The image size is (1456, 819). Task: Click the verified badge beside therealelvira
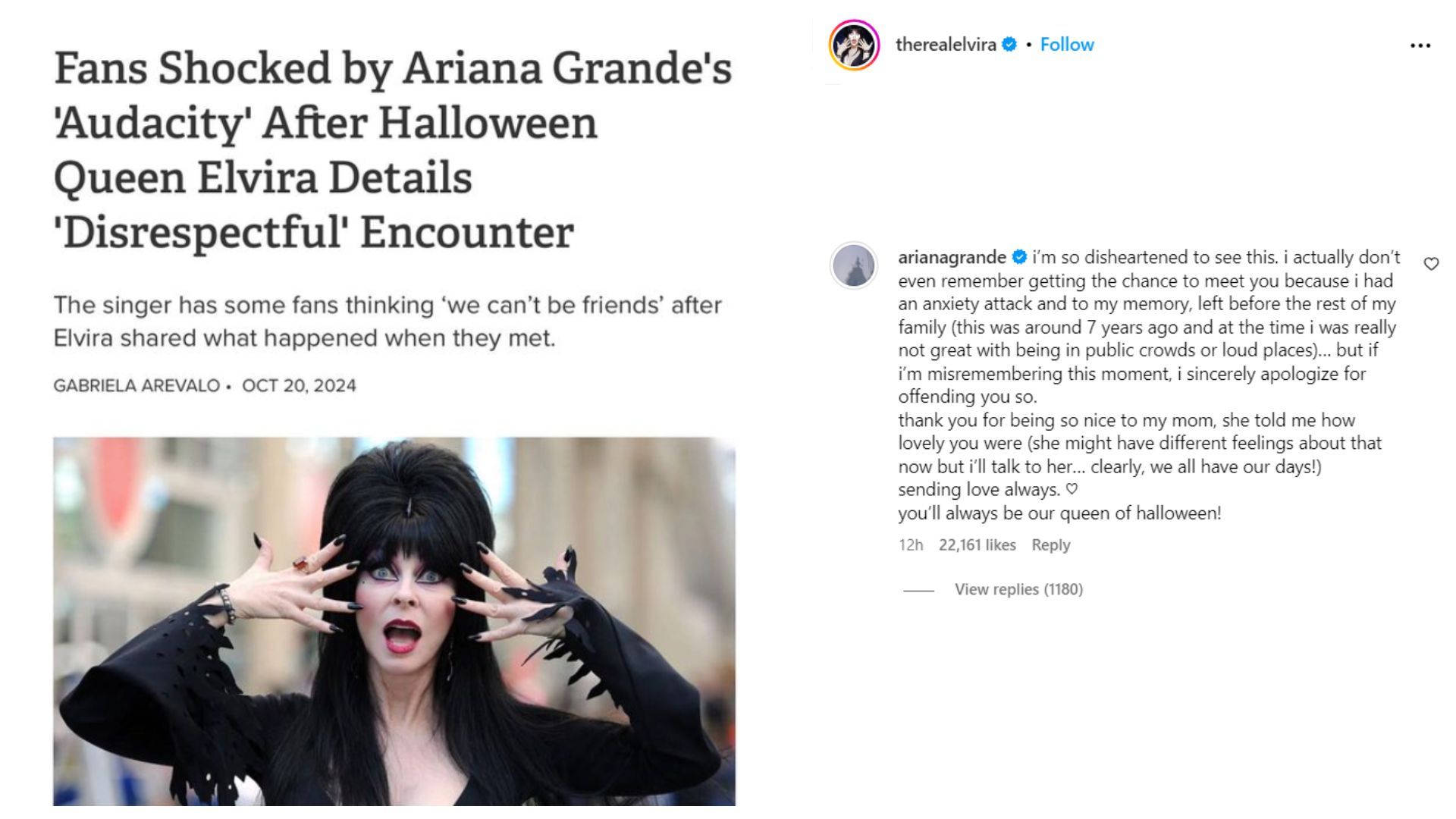[1009, 45]
